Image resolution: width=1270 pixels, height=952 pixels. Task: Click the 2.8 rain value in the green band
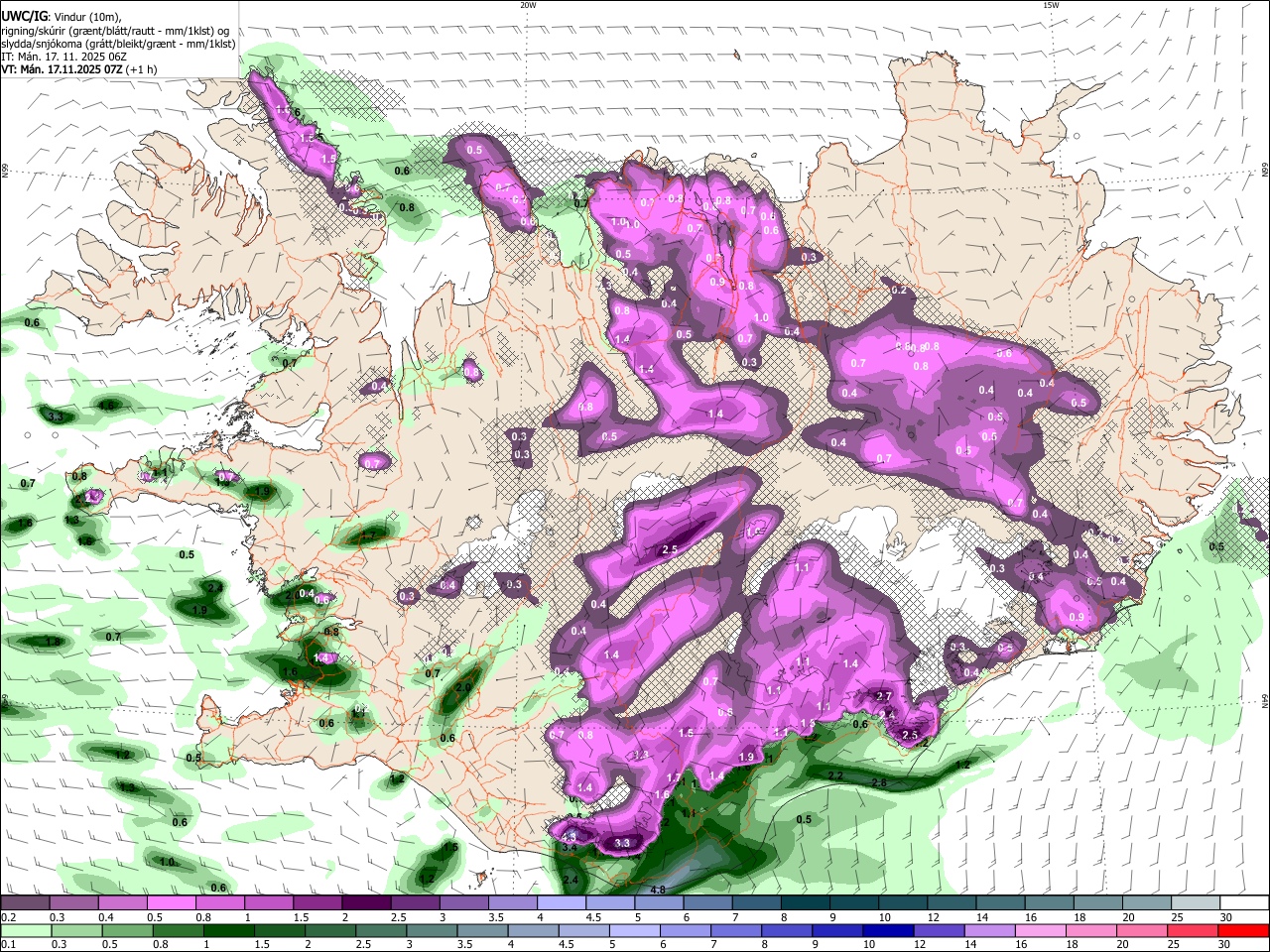point(878,783)
